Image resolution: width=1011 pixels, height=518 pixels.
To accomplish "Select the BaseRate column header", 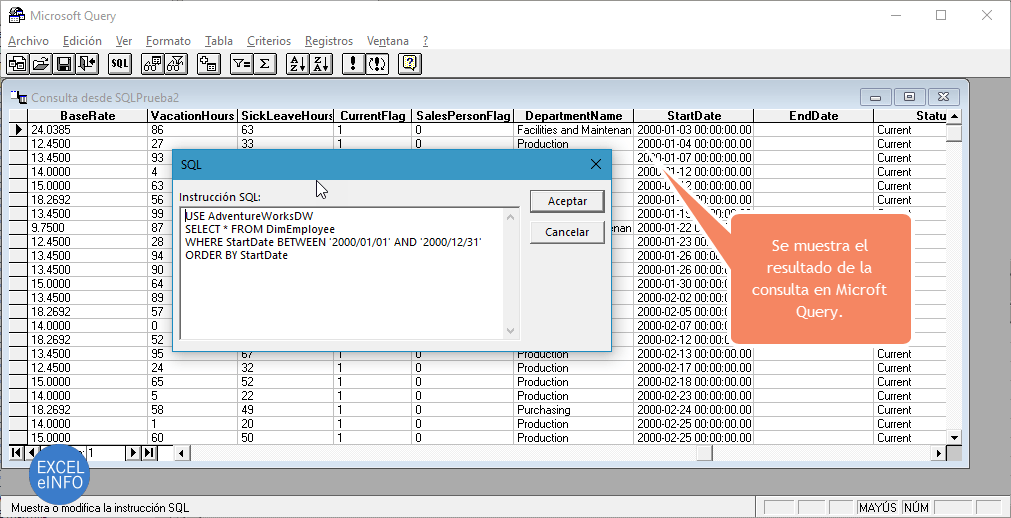I will (88, 116).
